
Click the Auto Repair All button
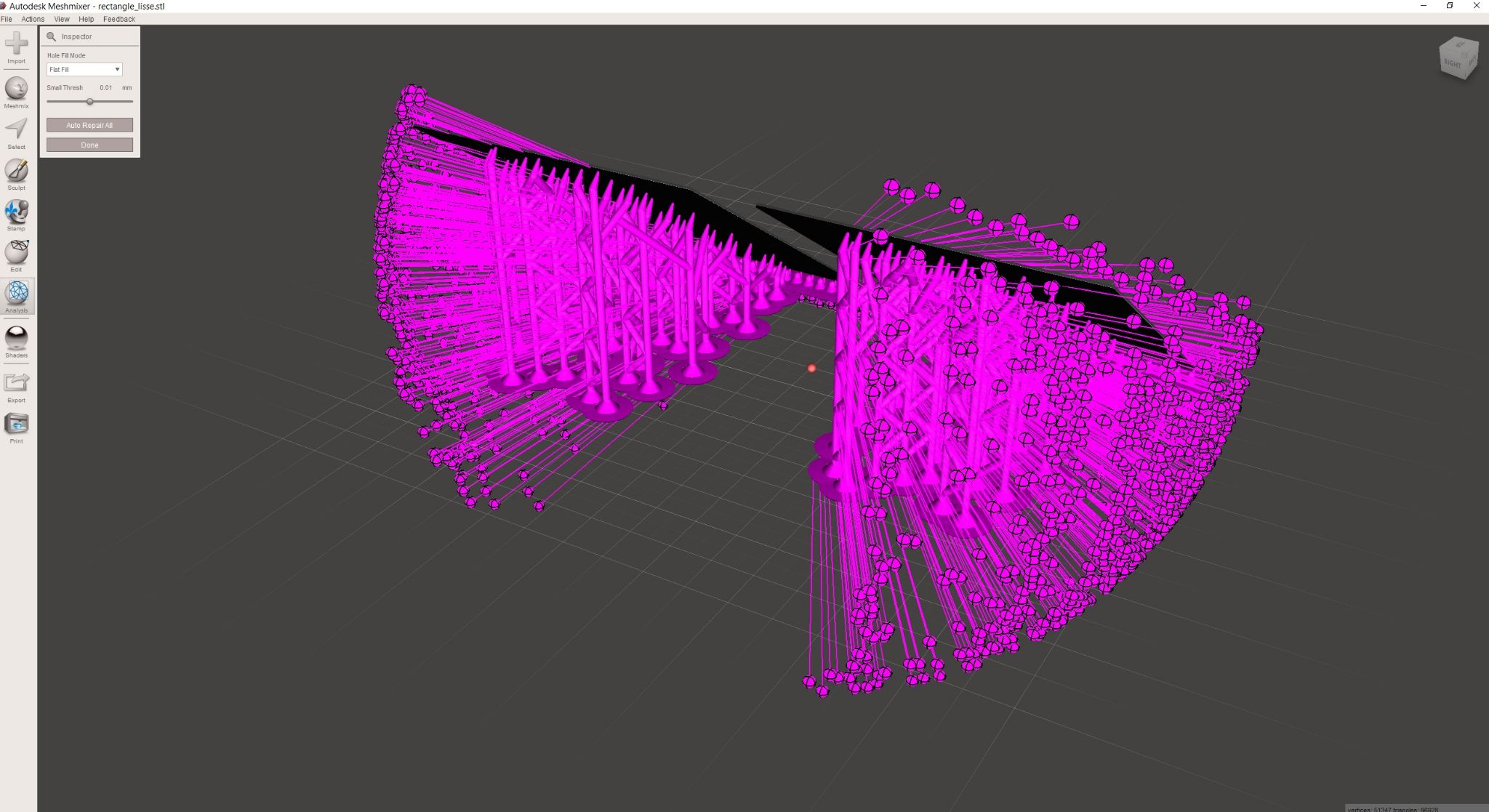[89, 125]
